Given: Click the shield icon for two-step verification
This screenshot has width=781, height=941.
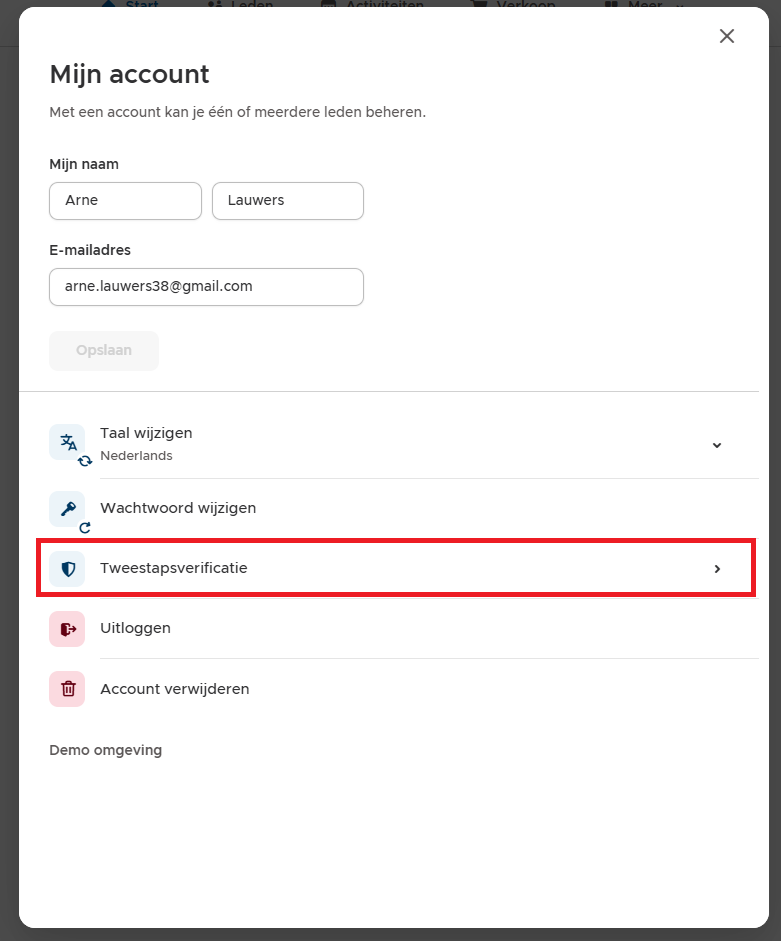Looking at the screenshot, I should pyautogui.click(x=67, y=568).
